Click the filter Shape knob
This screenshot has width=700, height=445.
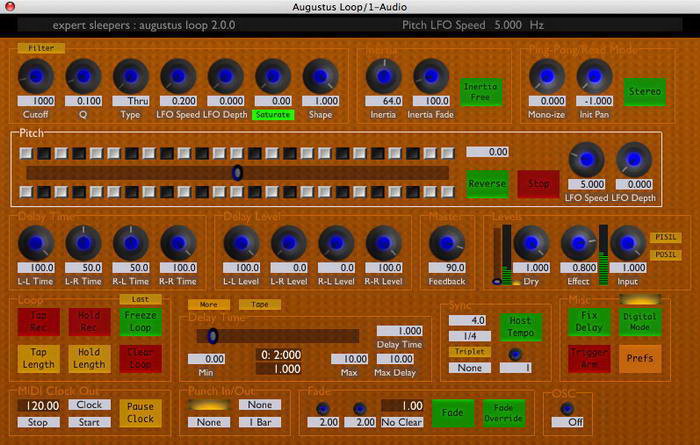(320, 75)
